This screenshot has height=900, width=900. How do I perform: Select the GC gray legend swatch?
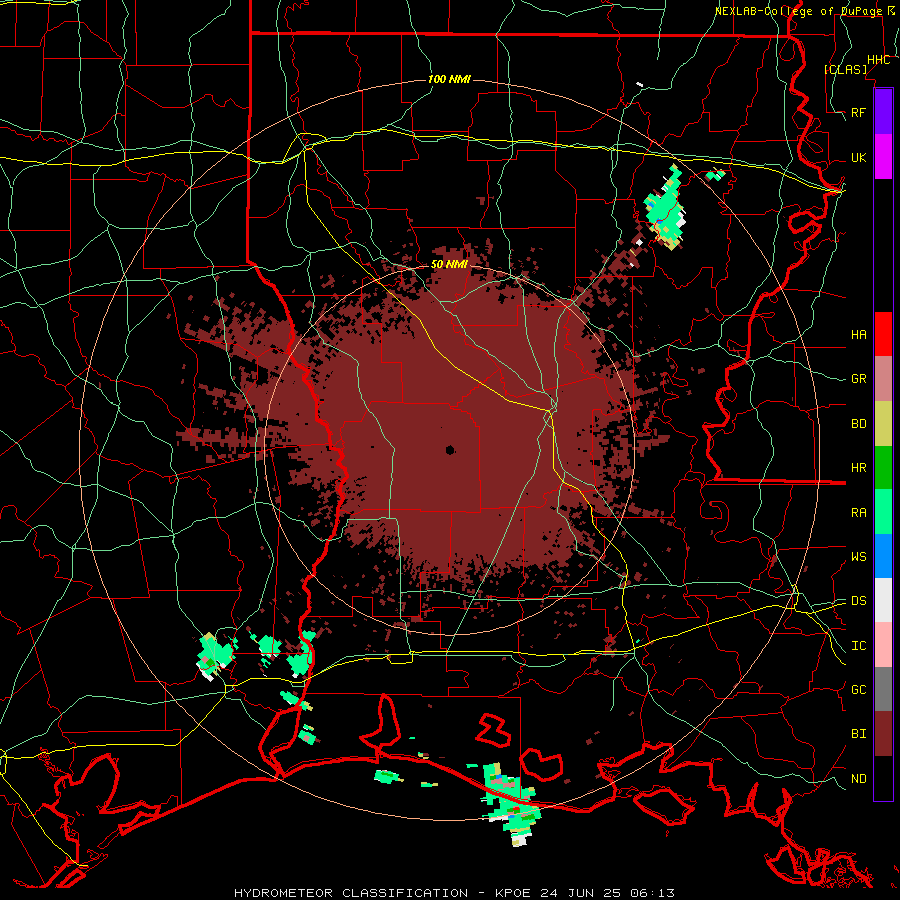[883, 689]
